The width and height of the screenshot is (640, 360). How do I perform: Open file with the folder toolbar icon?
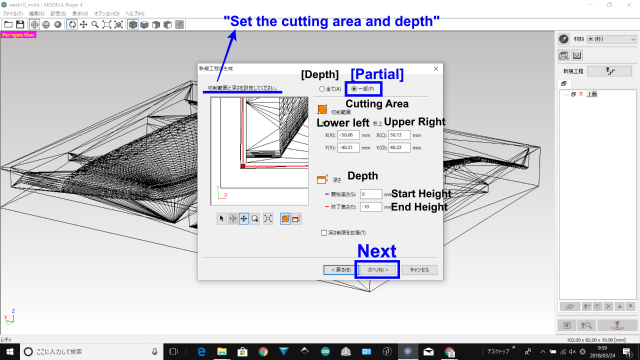pyautogui.click(x=8, y=24)
